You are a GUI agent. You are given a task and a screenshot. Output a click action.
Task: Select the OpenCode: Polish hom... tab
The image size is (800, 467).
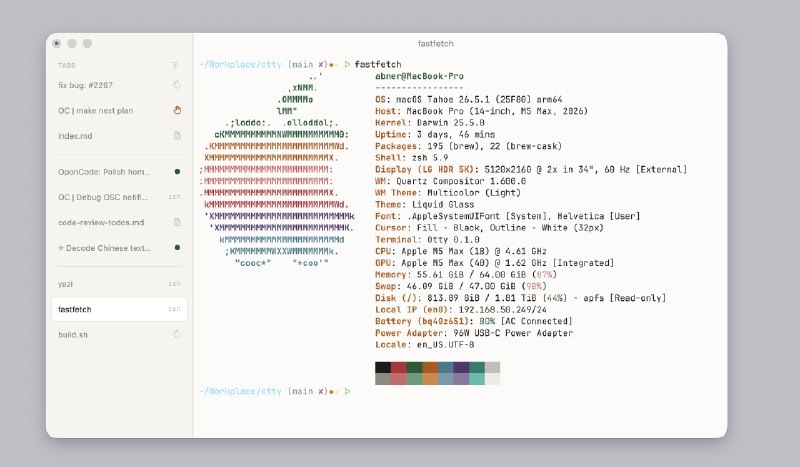click(x=119, y=172)
